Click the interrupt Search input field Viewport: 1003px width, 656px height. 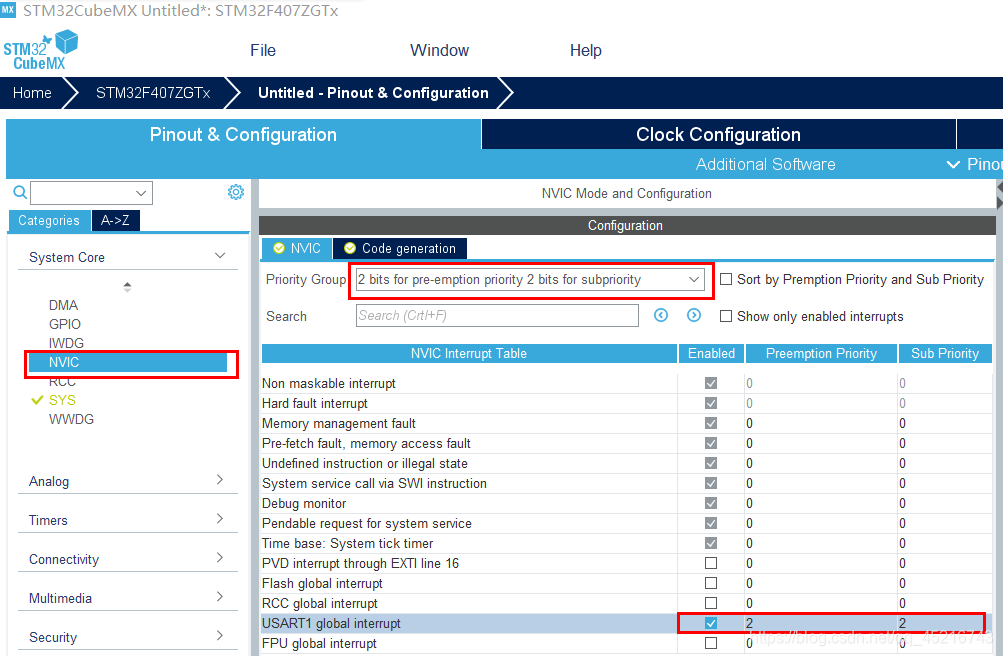point(497,315)
